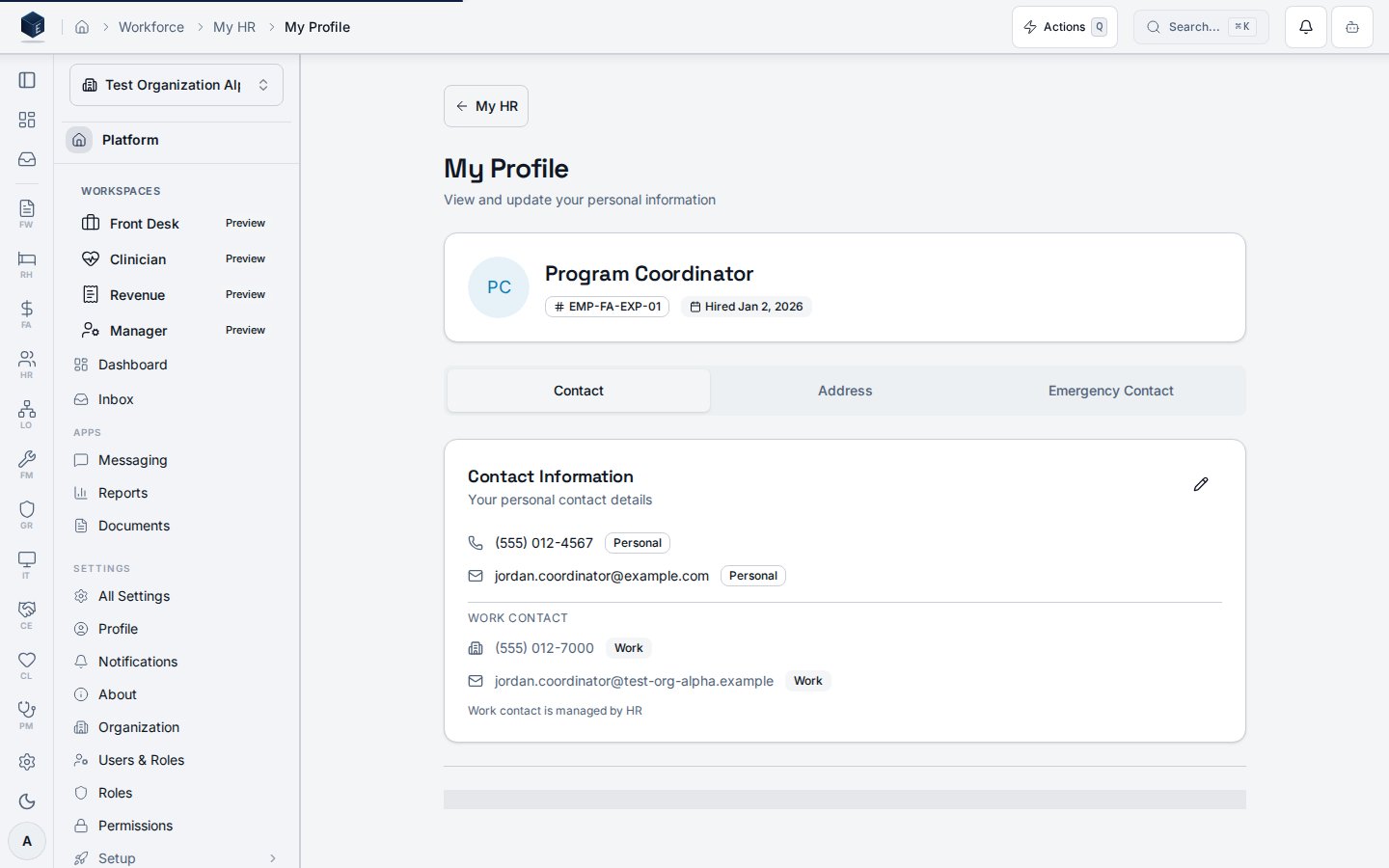1389x868 pixels.
Task: Open Messaging app
Action: click(177, 460)
